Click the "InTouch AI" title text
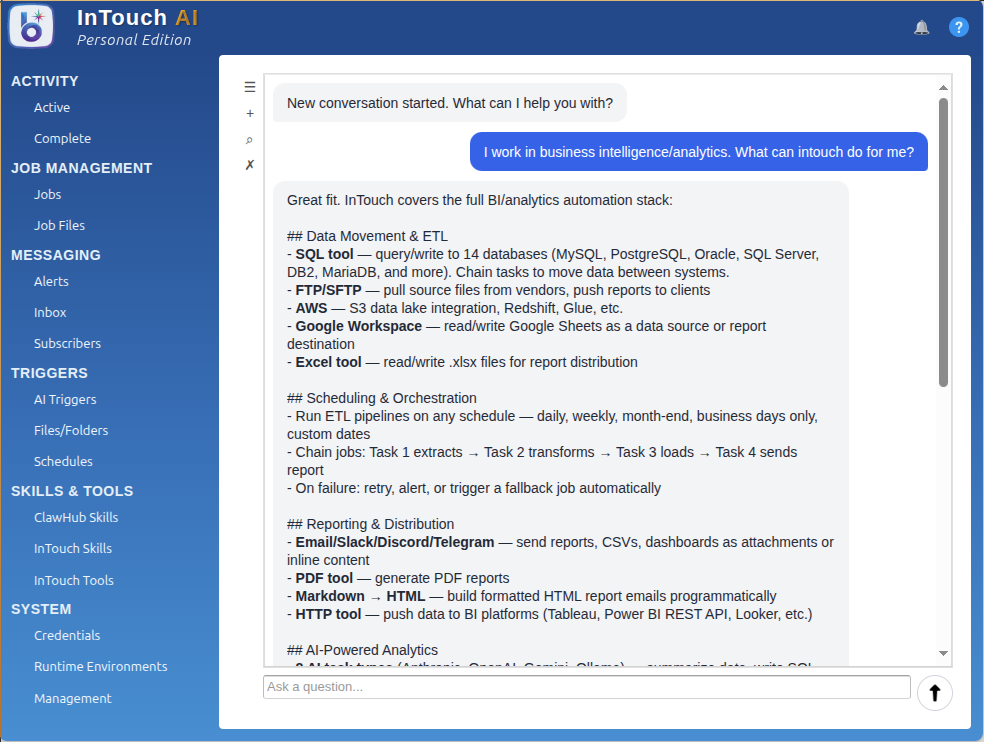The image size is (984, 742). 137,18
